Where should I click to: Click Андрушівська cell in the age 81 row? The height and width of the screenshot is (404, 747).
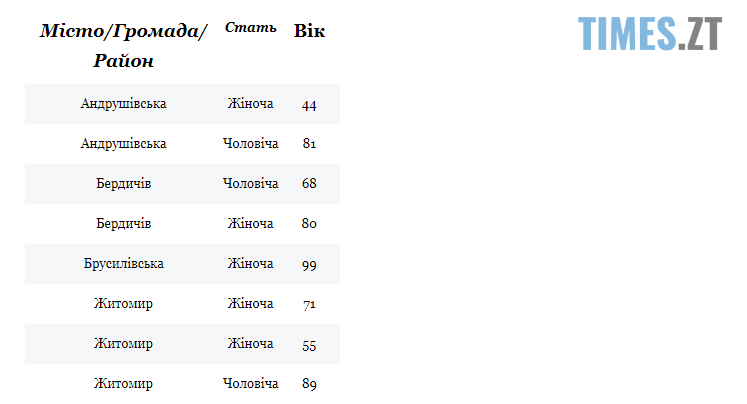pyautogui.click(x=124, y=144)
